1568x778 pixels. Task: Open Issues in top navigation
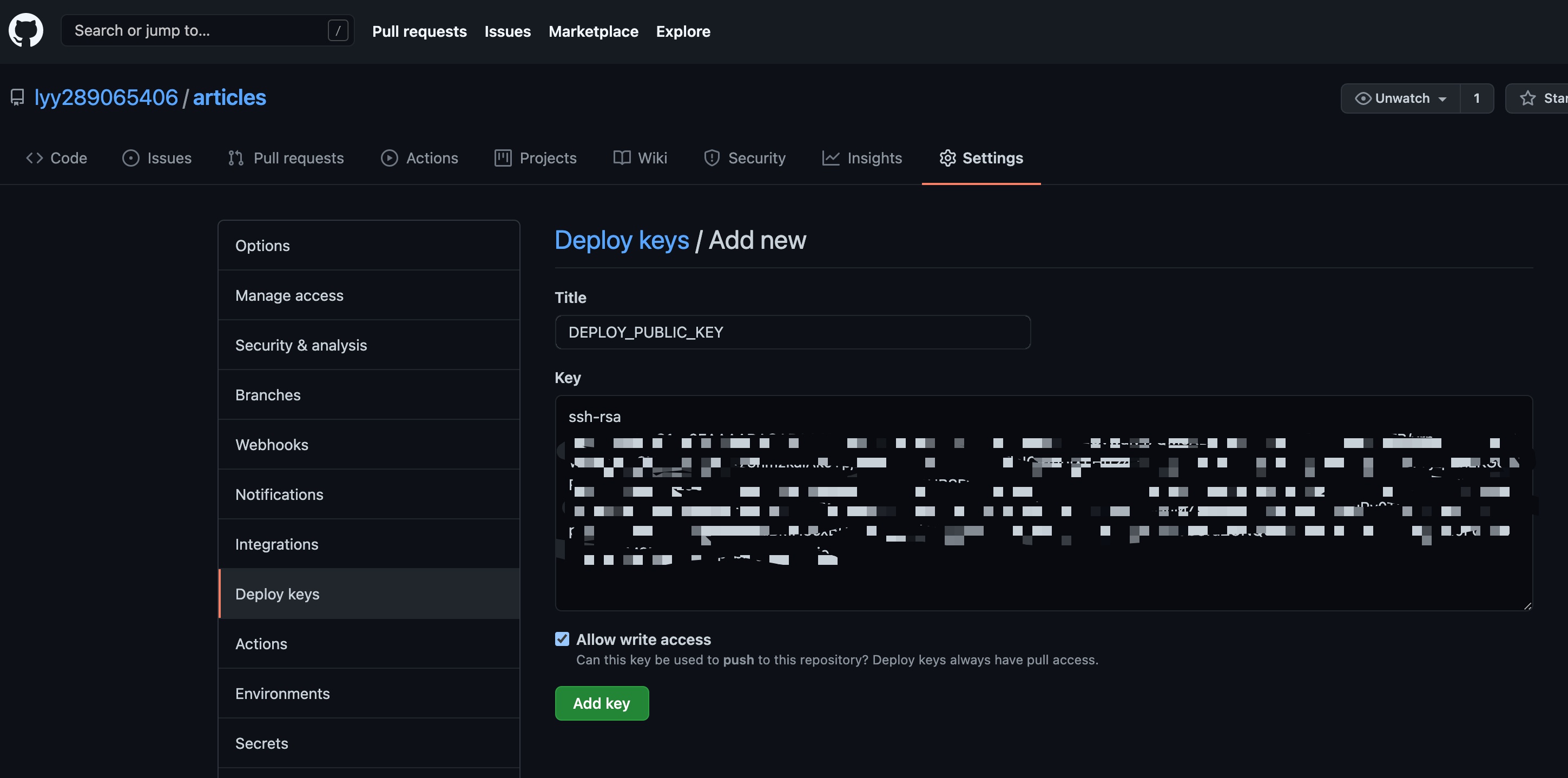(508, 31)
